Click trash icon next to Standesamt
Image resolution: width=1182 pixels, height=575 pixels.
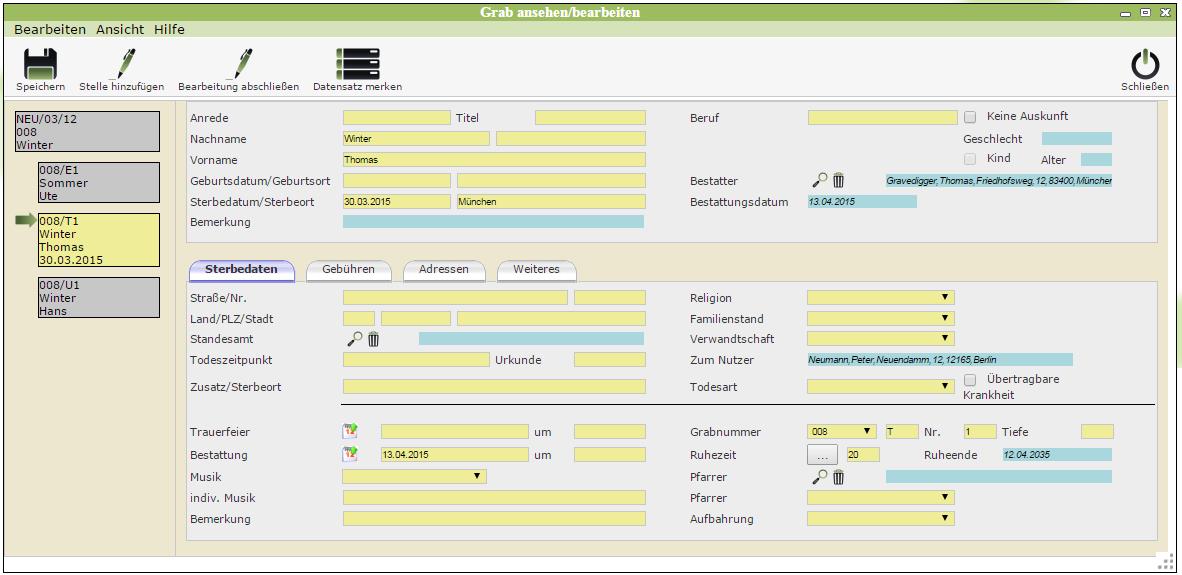[x=373, y=340]
